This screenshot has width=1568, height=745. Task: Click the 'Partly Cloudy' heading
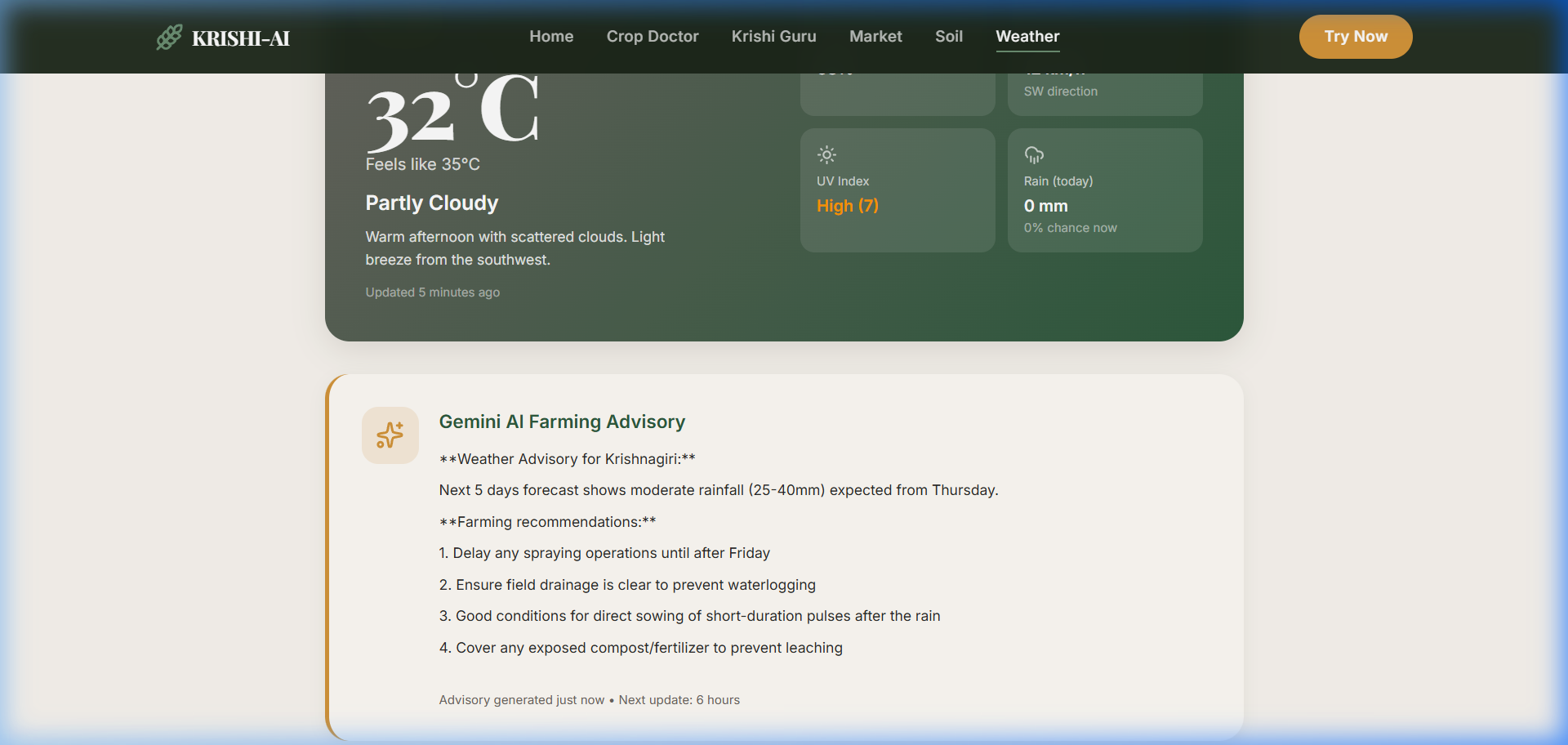tap(432, 203)
